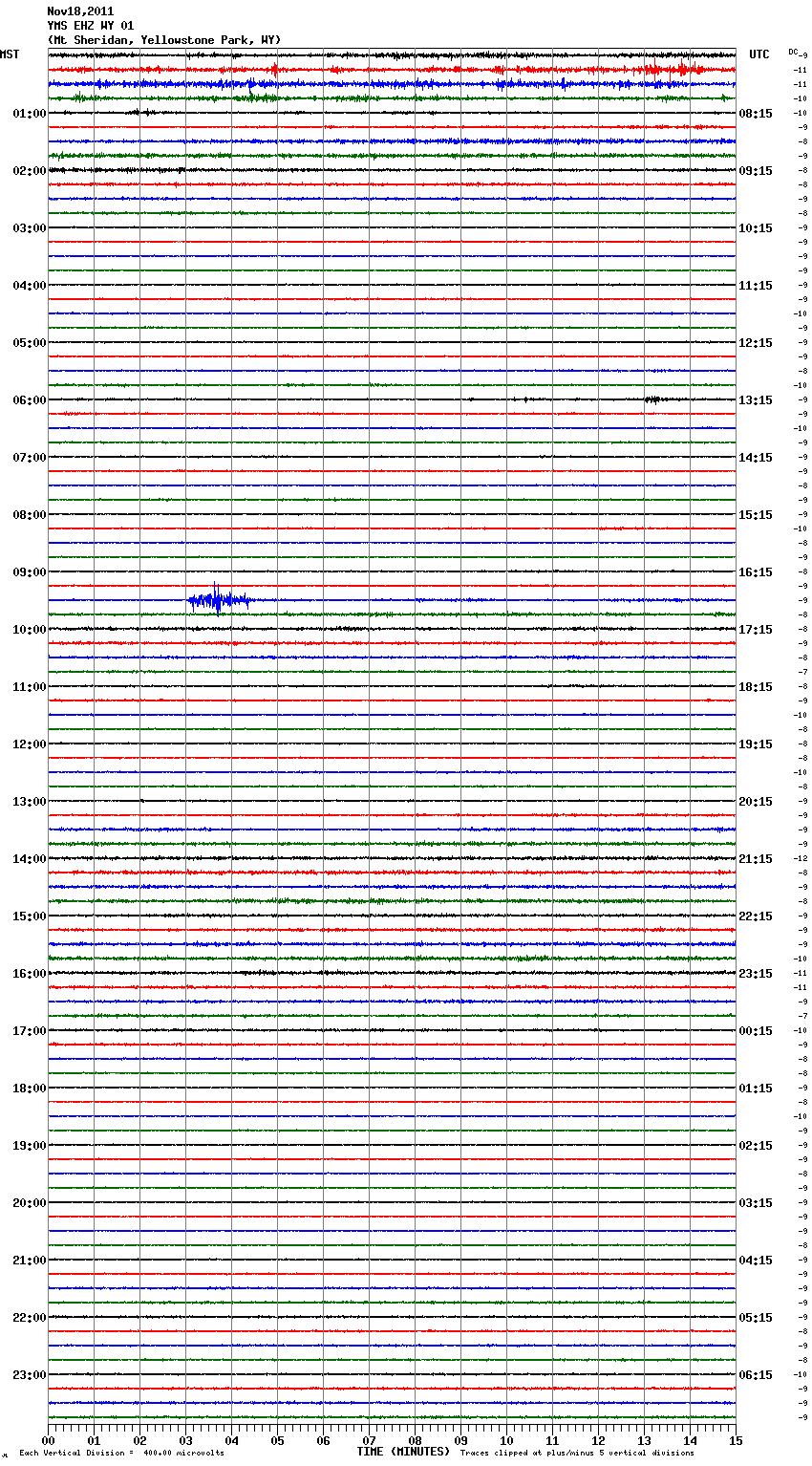The width and height of the screenshot is (812, 1466).
Task: Click the 06:15 UTC time label
Action: (x=756, y=1375)
